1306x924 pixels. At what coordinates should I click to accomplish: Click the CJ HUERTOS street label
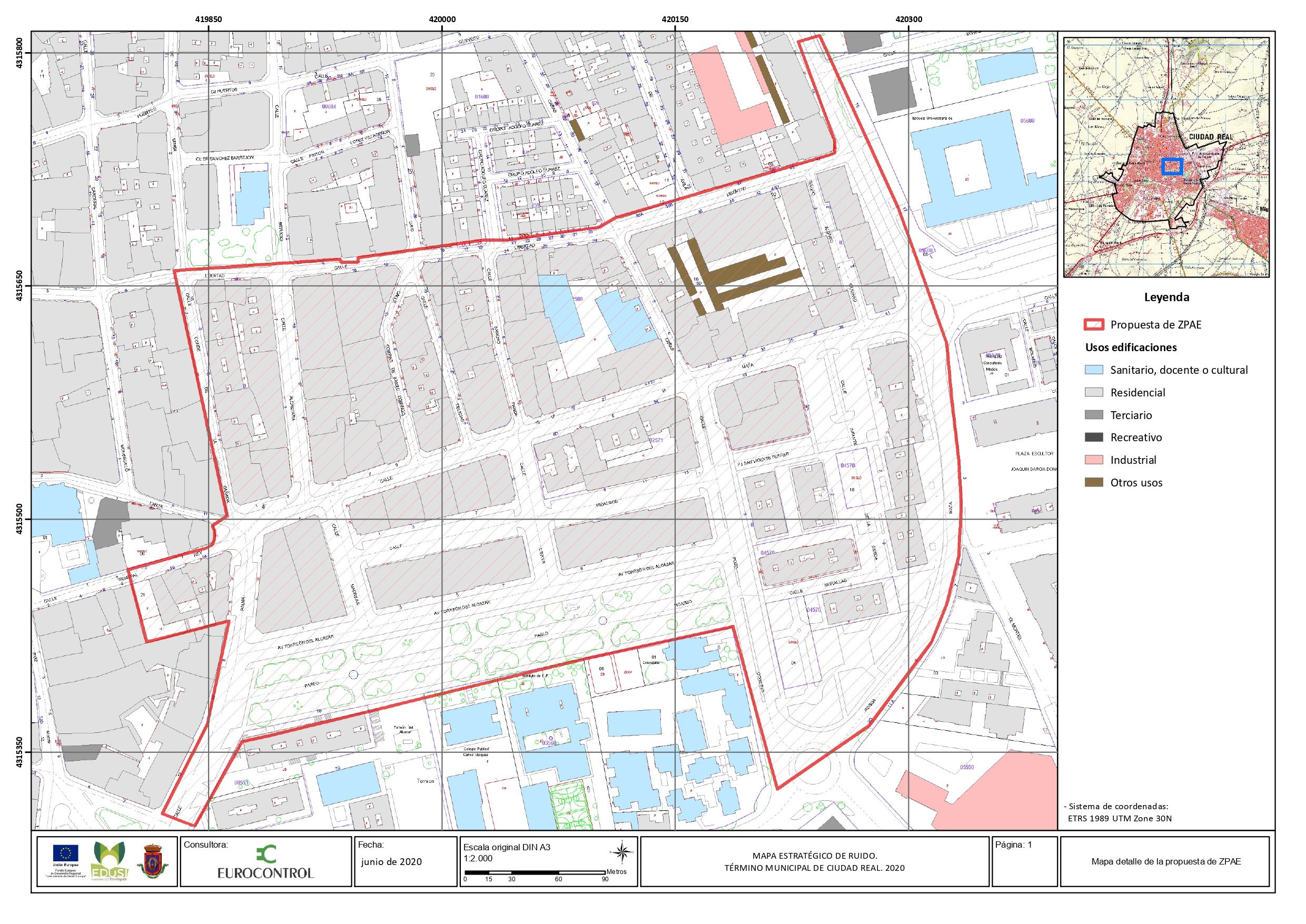[224, 91]
